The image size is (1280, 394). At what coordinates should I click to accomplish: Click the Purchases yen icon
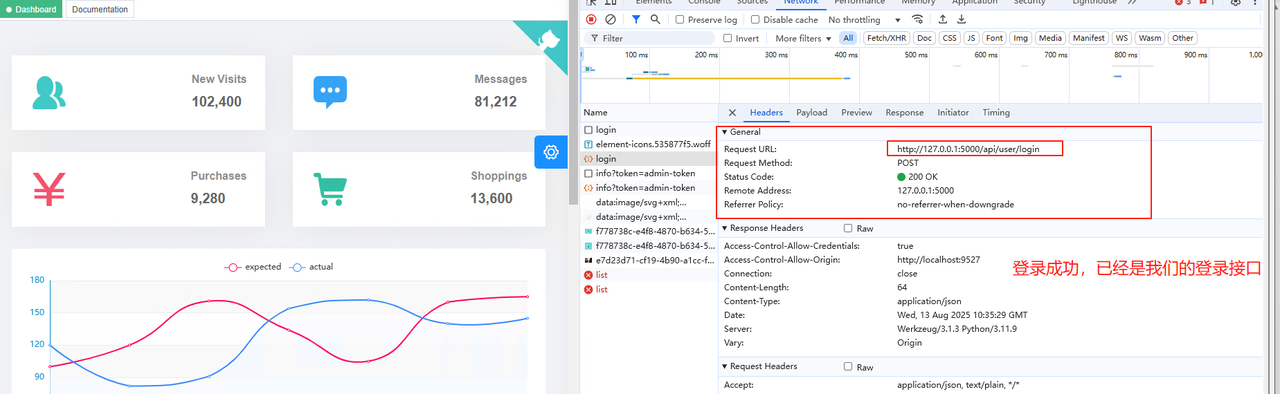coord(49,188)
